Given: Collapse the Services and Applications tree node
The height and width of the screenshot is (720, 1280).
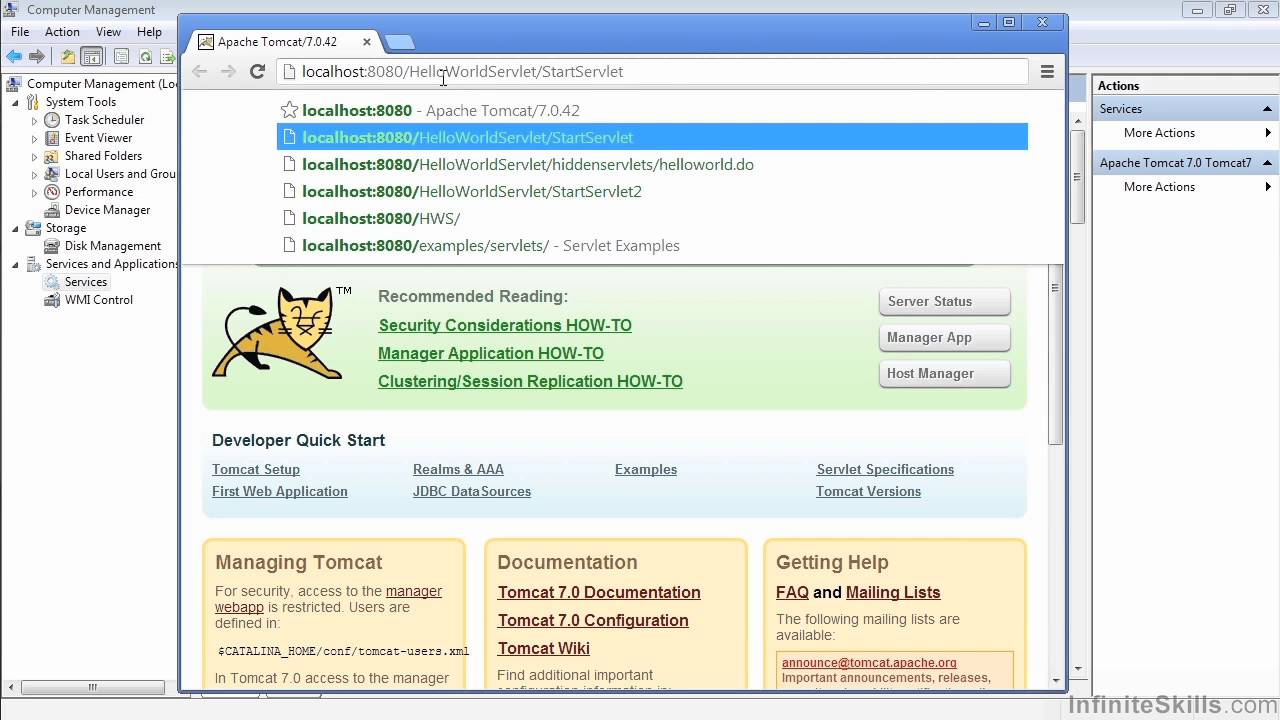Looking at the screenshot, I should (x=15, y=264).
